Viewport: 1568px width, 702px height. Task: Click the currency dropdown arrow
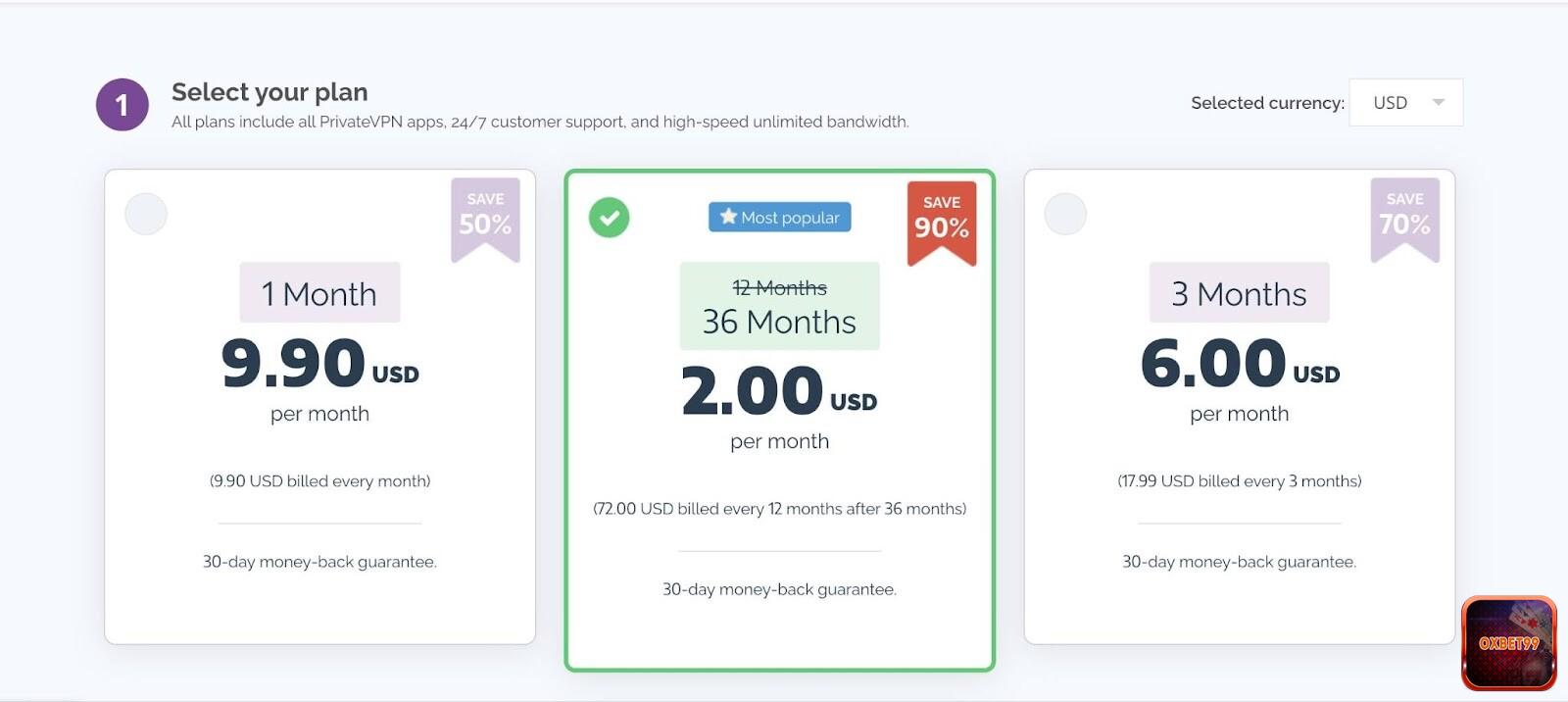(1438, 103)
